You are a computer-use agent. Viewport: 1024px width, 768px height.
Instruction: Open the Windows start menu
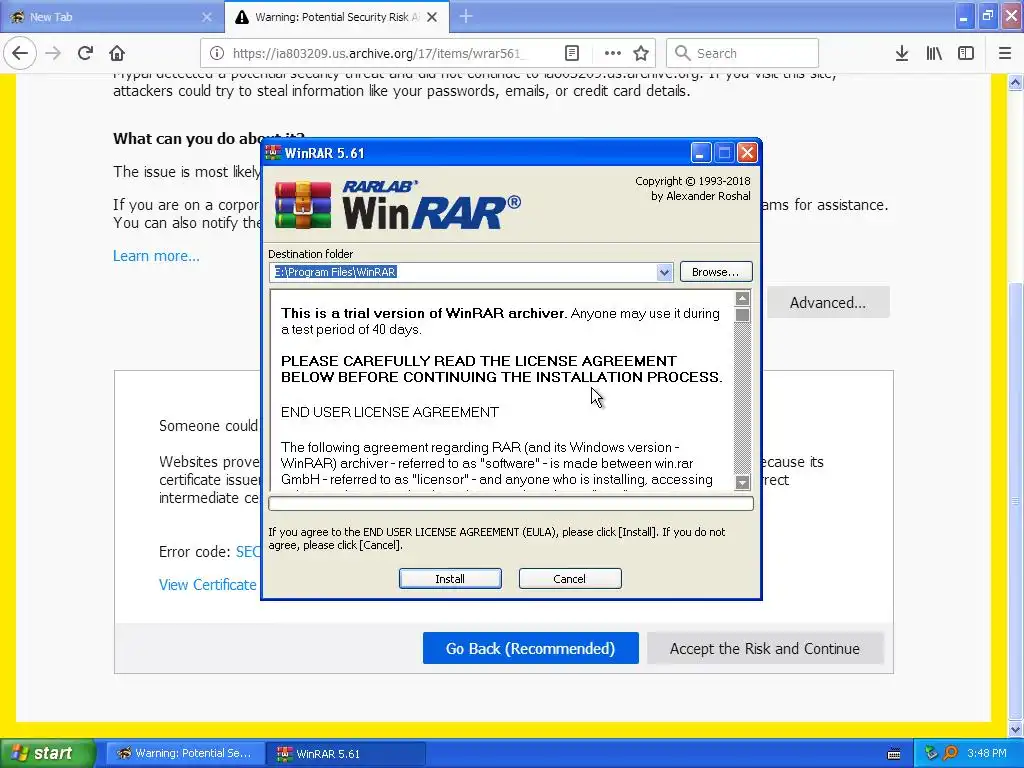46,753
